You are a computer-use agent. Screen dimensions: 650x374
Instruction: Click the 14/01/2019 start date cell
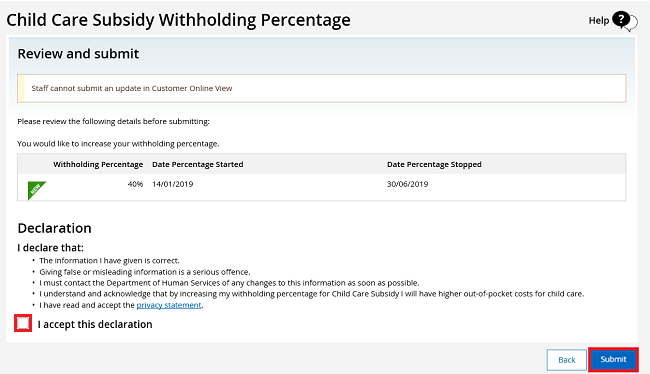[172, 184]
